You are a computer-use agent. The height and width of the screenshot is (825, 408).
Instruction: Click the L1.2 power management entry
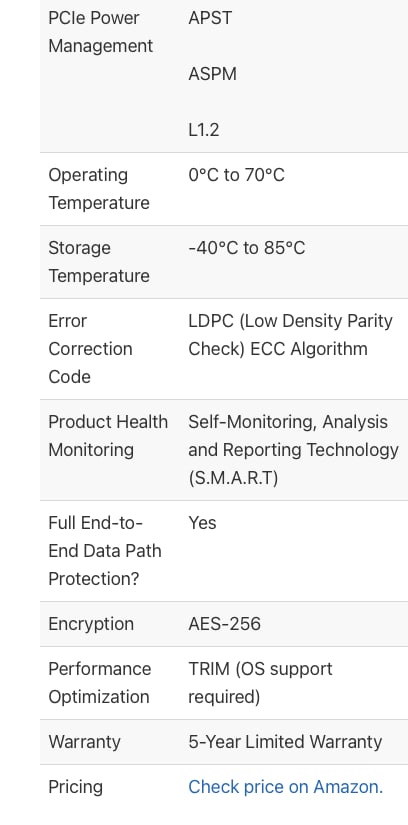click(x=204, y=130)
